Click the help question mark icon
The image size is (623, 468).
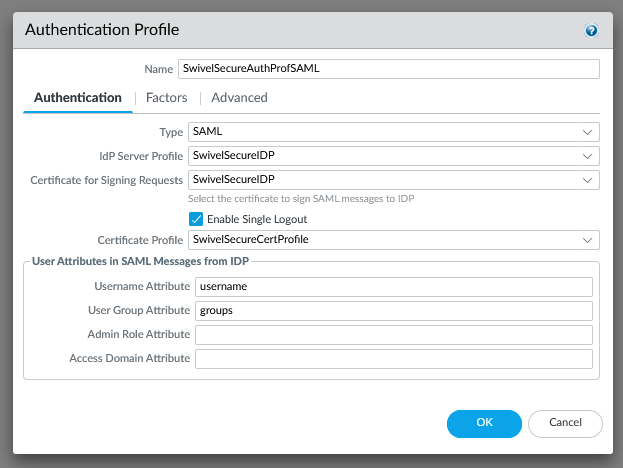pyautogui.click(x=591, y=31)
